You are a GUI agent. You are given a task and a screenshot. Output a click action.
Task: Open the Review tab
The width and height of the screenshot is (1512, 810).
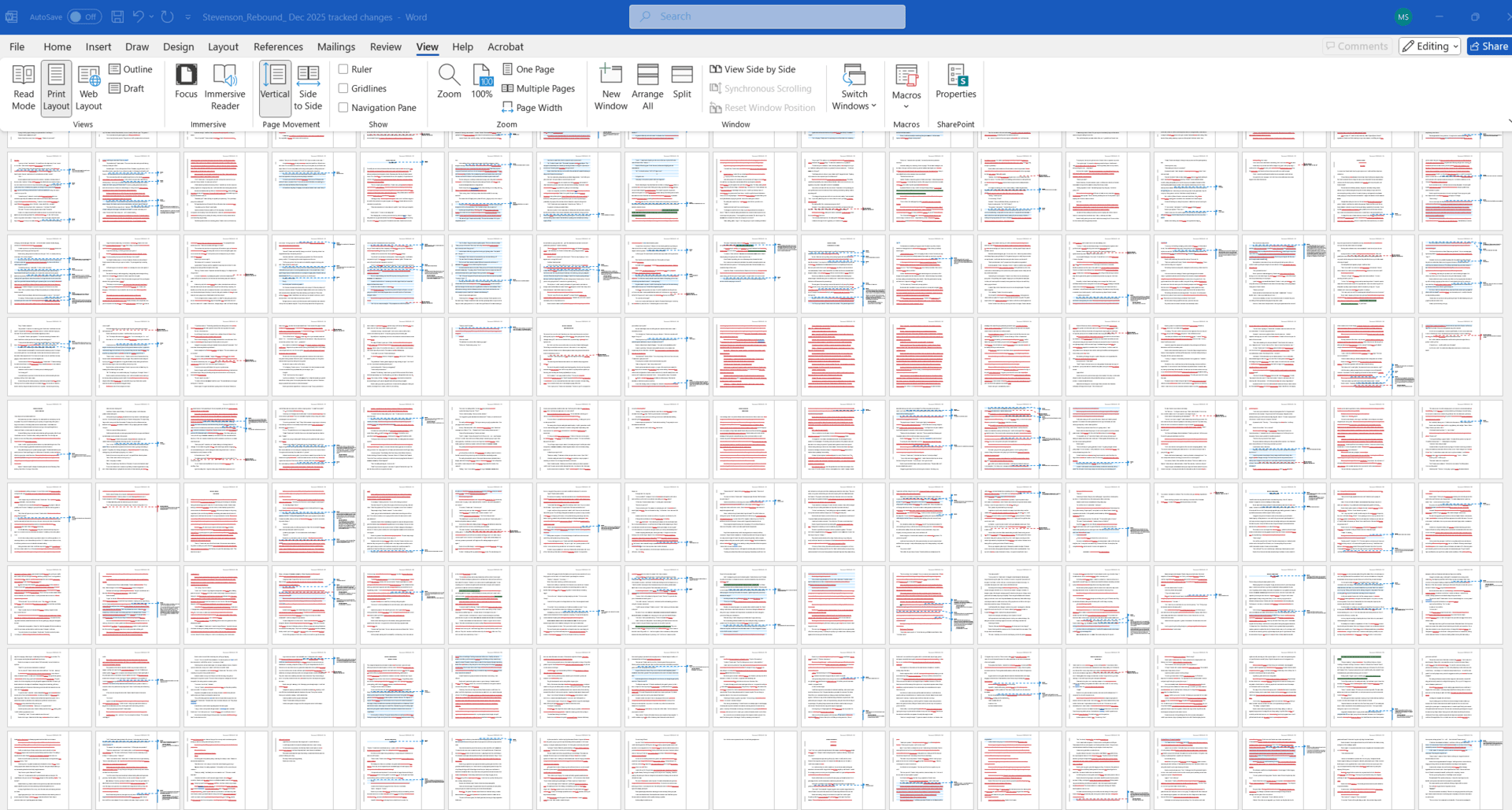(386, 46)
